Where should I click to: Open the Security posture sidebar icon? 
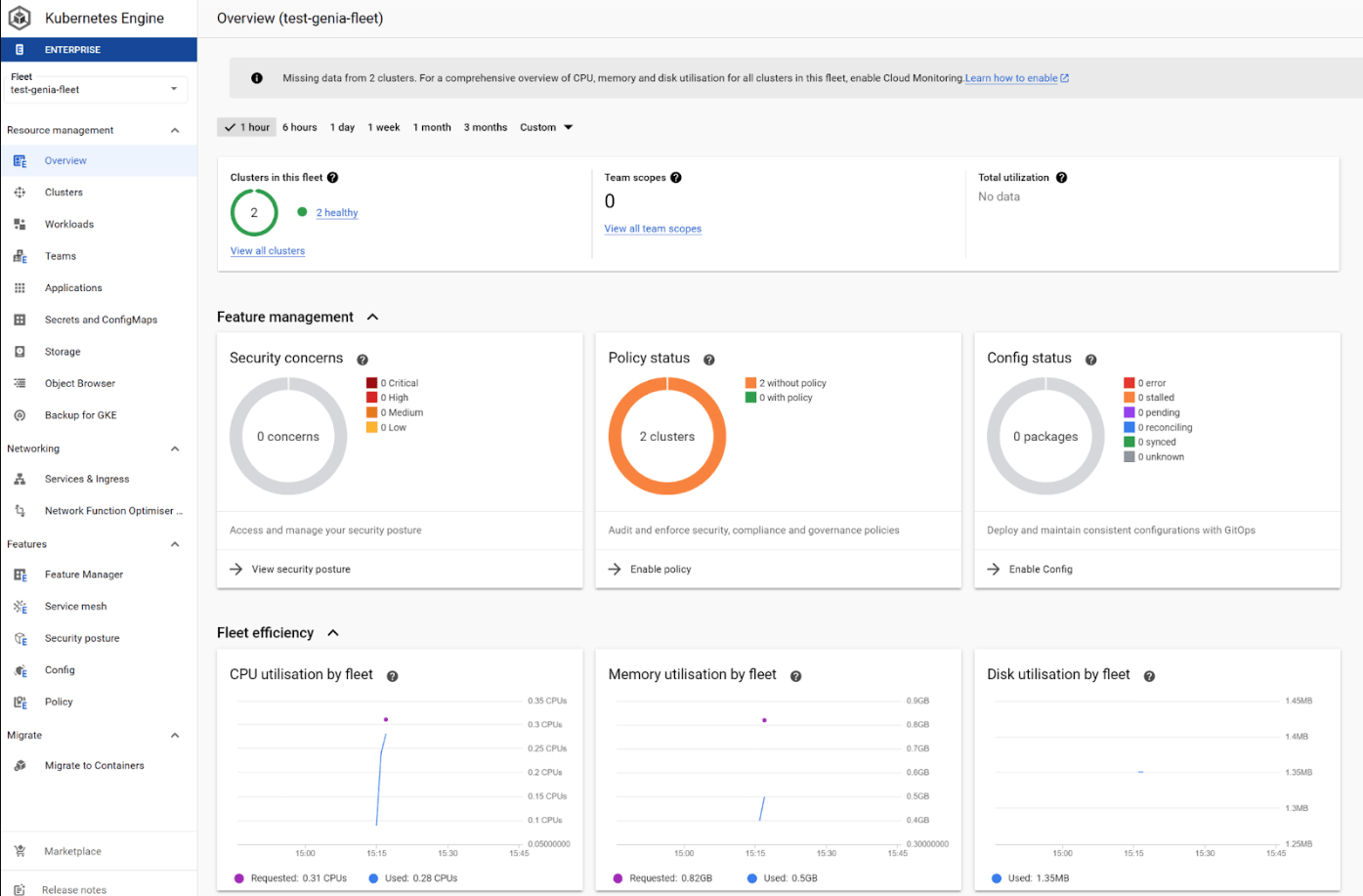[20, 639]
